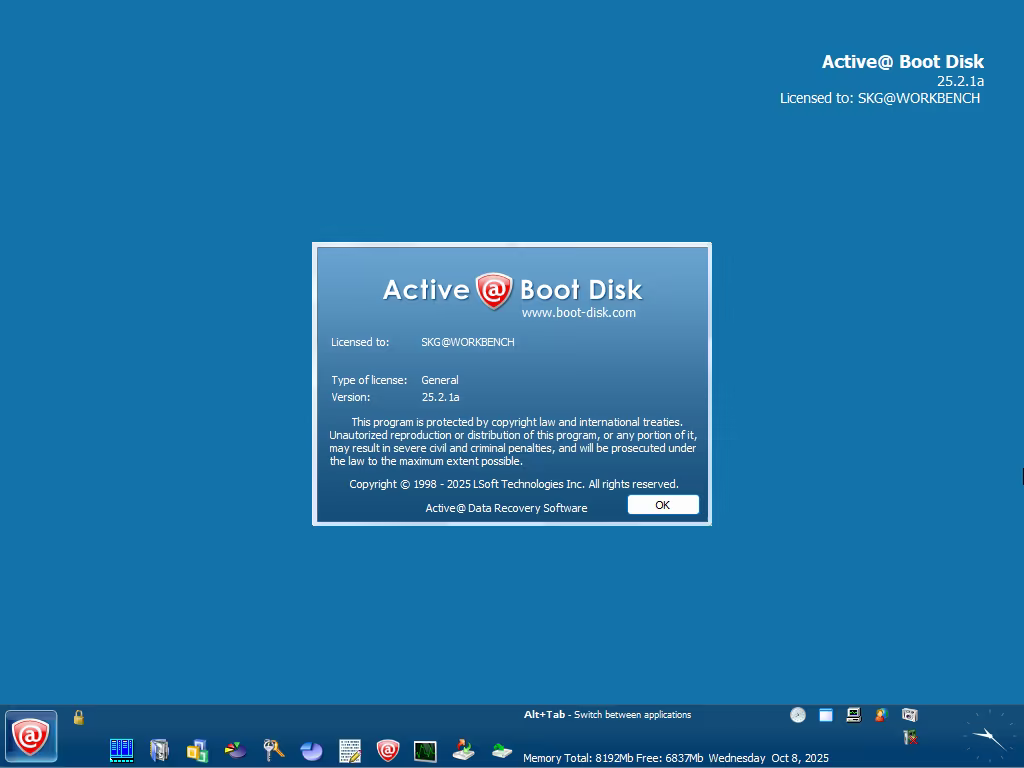
Task: Launch the keys password tool icon
Action: 274,750
